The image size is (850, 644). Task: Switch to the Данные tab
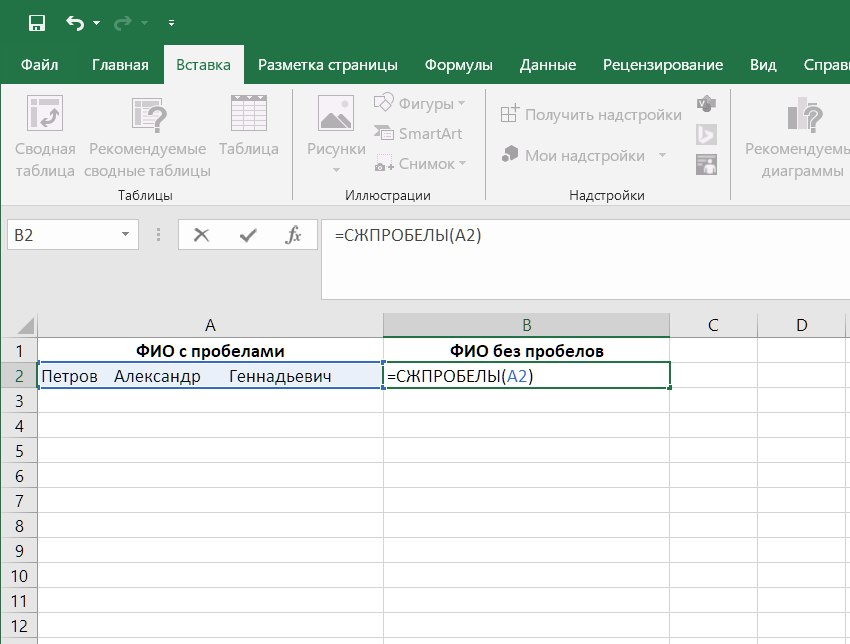coord(547,65)
